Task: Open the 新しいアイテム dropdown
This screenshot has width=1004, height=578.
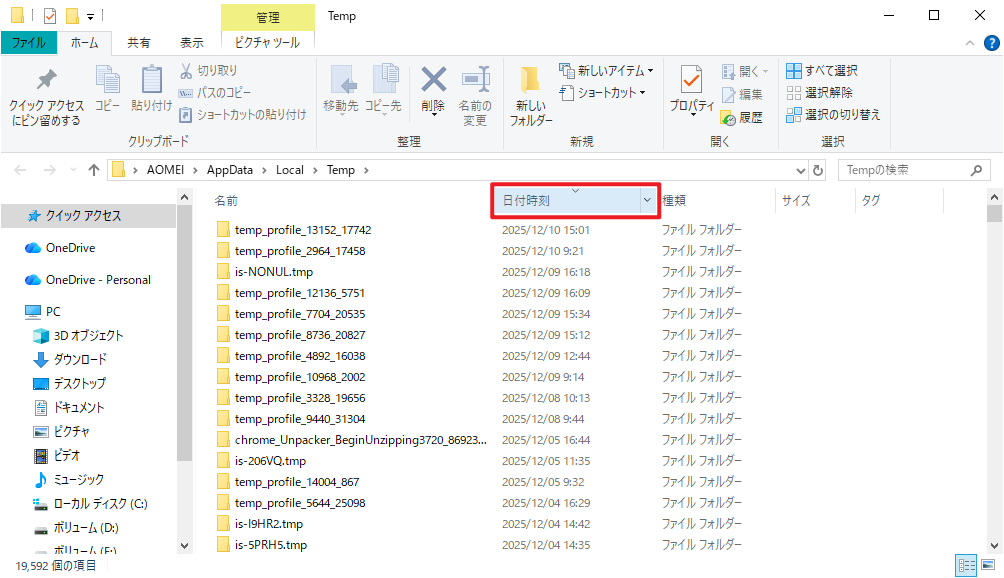Action: click(x=608, y=71)
